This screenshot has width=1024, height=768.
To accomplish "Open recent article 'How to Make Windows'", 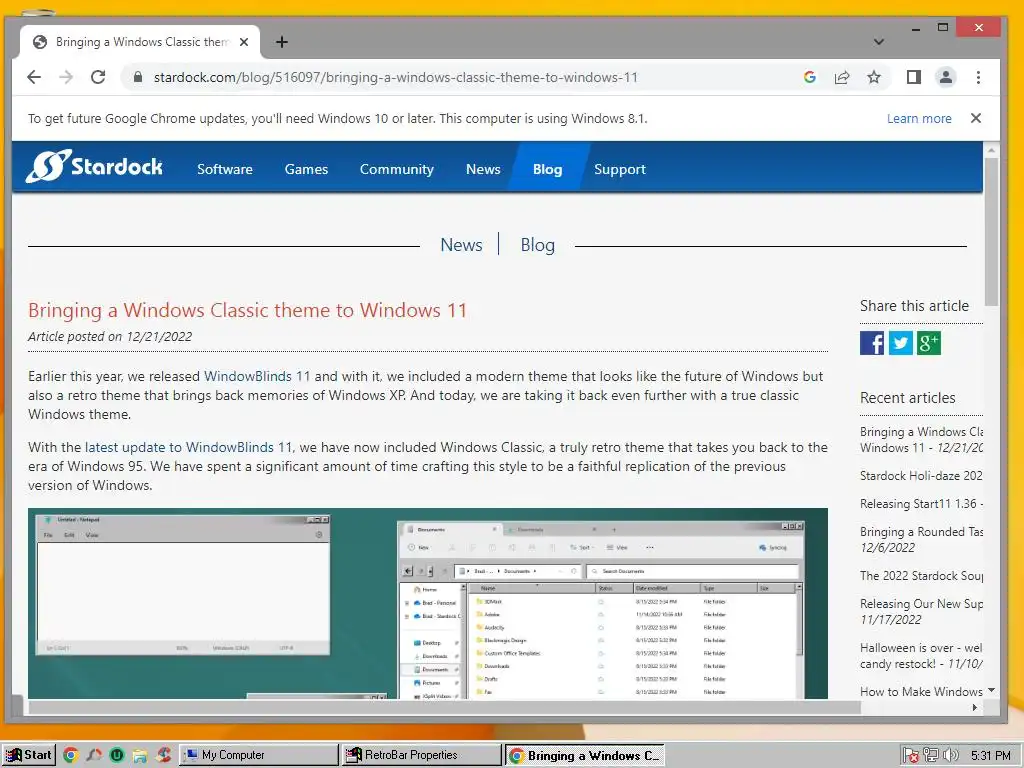I will (x=921, y=692).
